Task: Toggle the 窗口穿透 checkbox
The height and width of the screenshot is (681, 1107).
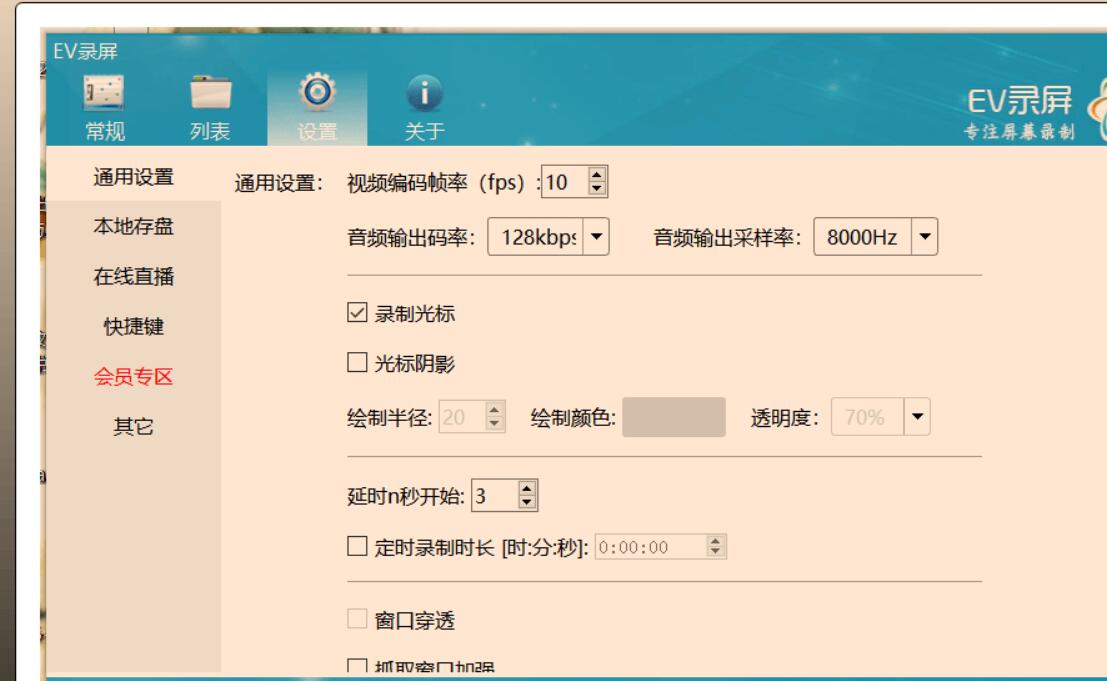Action: 357,619
